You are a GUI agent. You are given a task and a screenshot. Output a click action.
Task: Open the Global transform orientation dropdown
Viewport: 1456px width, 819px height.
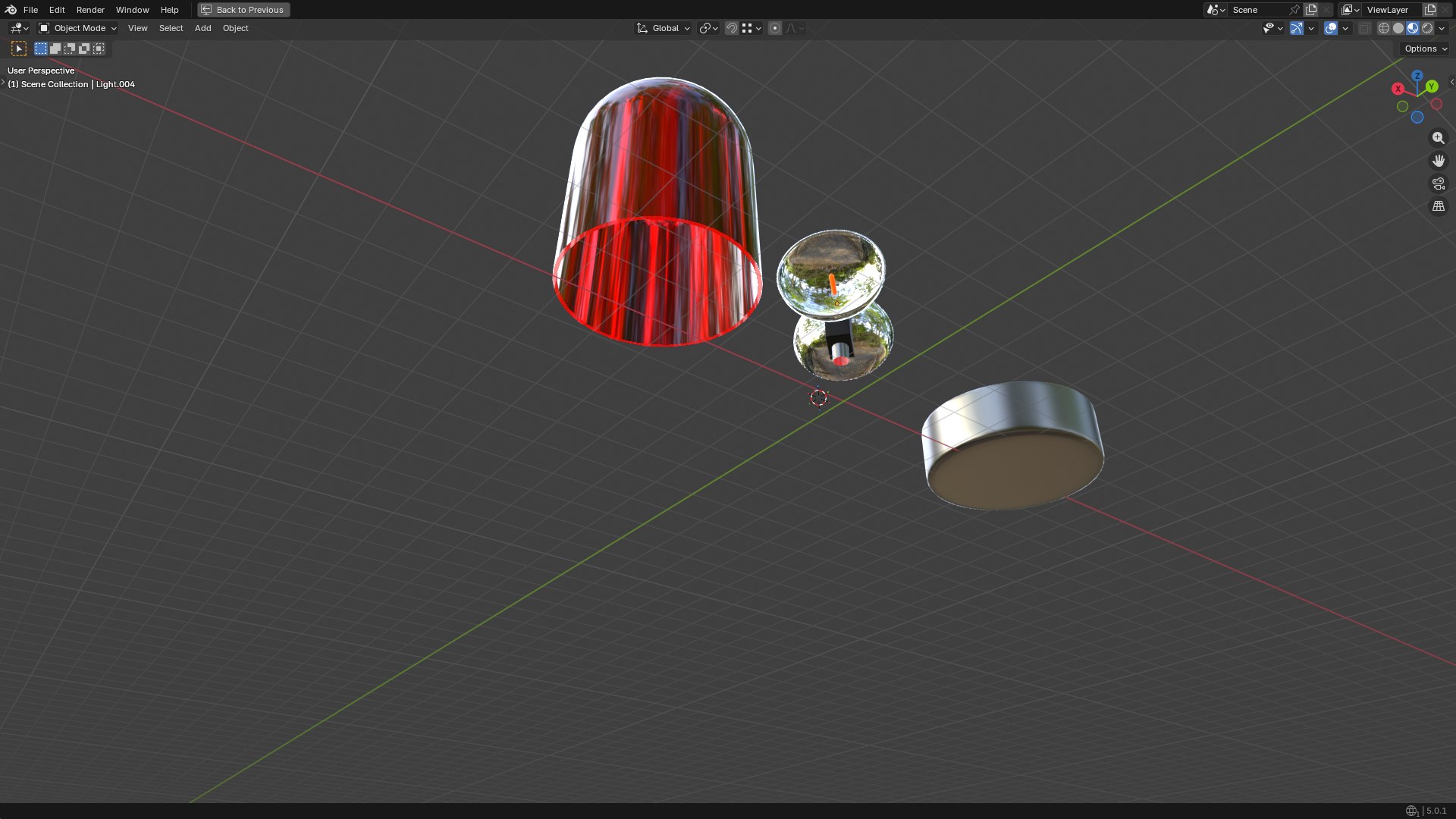pyautogui.click(x=664, y=28)
